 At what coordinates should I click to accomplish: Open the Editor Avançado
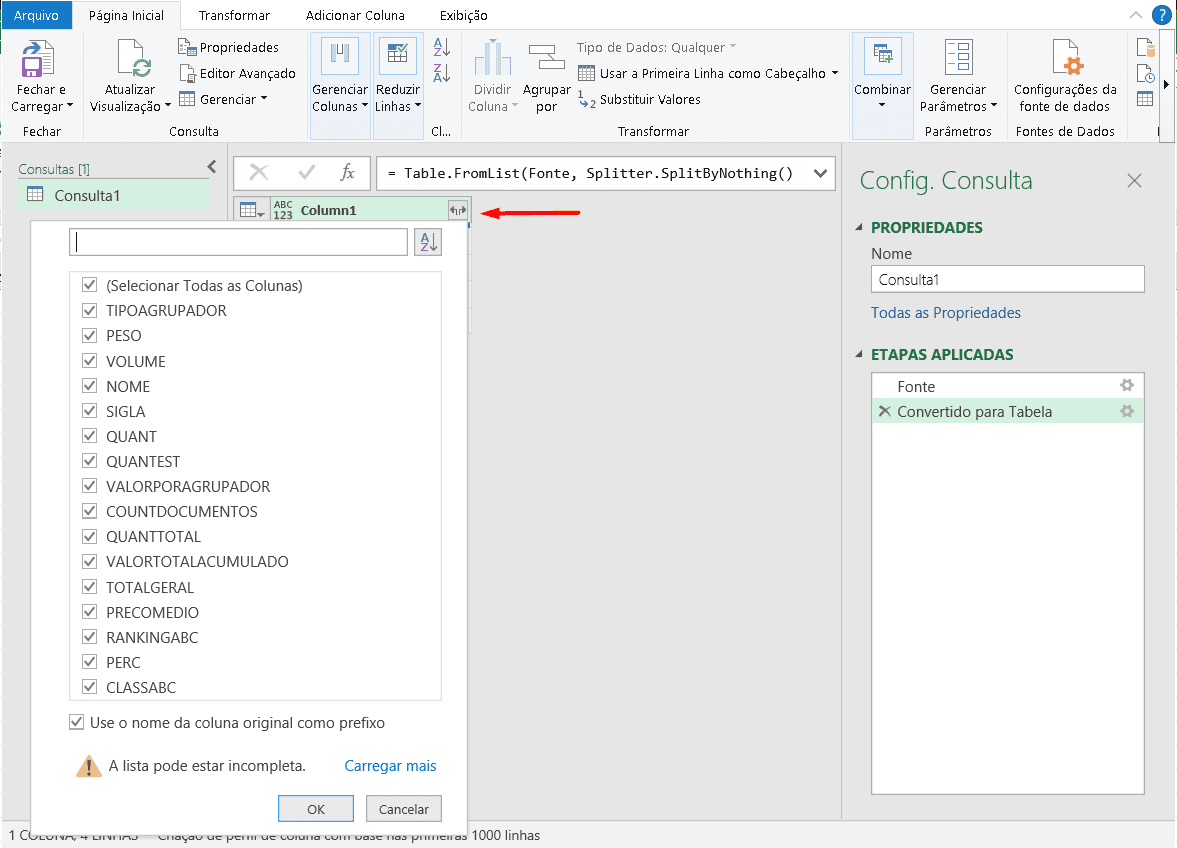pyautogui.click(x=238, y=73)
